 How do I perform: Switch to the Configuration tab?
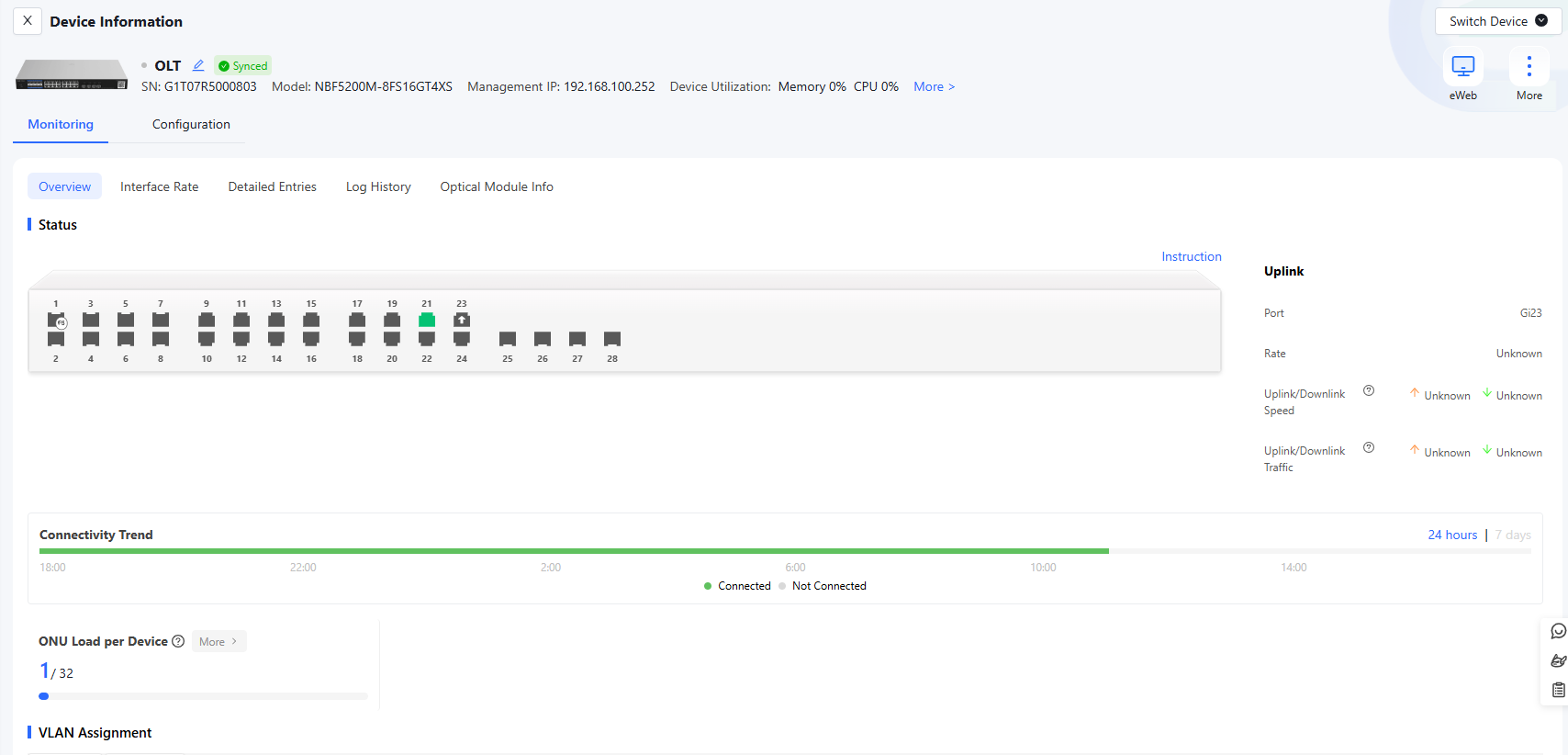tap(191, 124)
